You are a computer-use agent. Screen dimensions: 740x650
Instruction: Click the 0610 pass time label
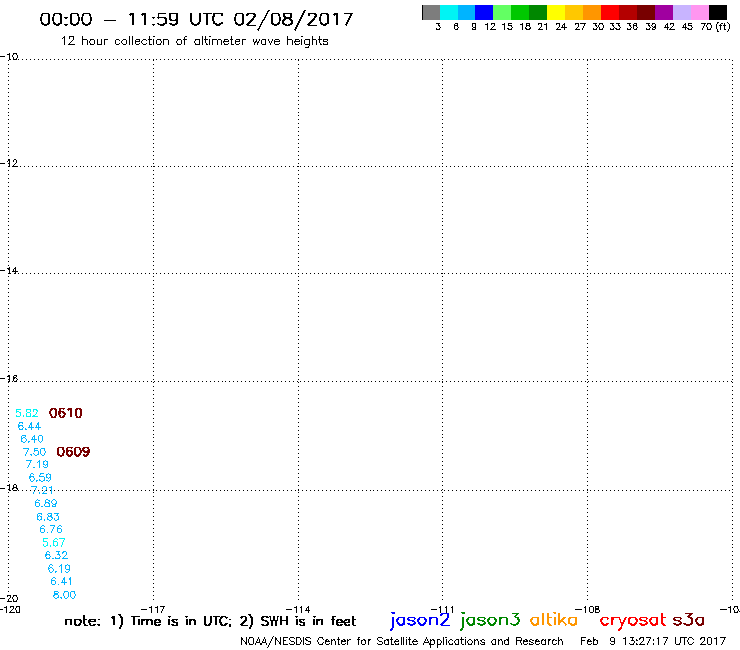click(66, 413)
